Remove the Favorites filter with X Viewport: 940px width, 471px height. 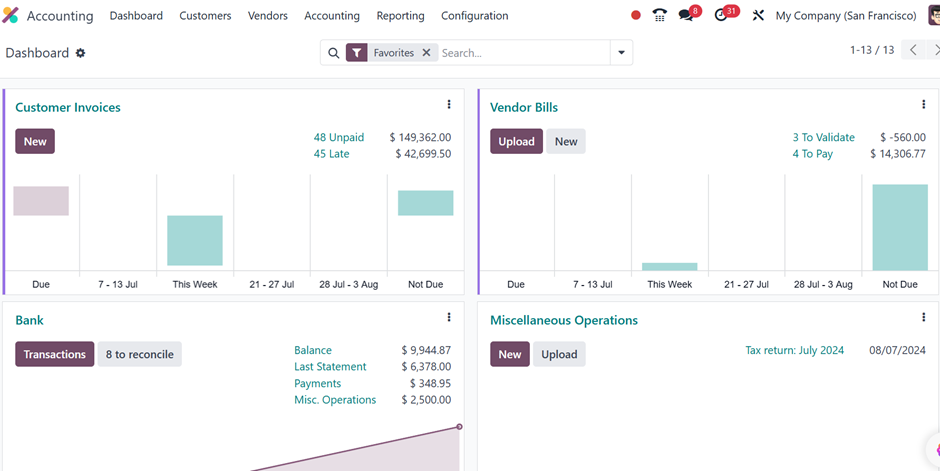(x=426, y=53)
